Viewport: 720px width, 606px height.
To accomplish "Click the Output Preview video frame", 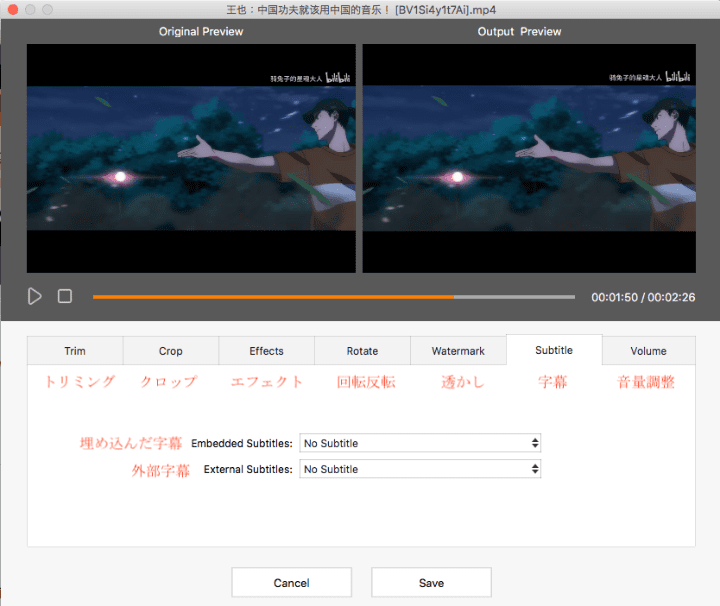I will click(529, 158).
